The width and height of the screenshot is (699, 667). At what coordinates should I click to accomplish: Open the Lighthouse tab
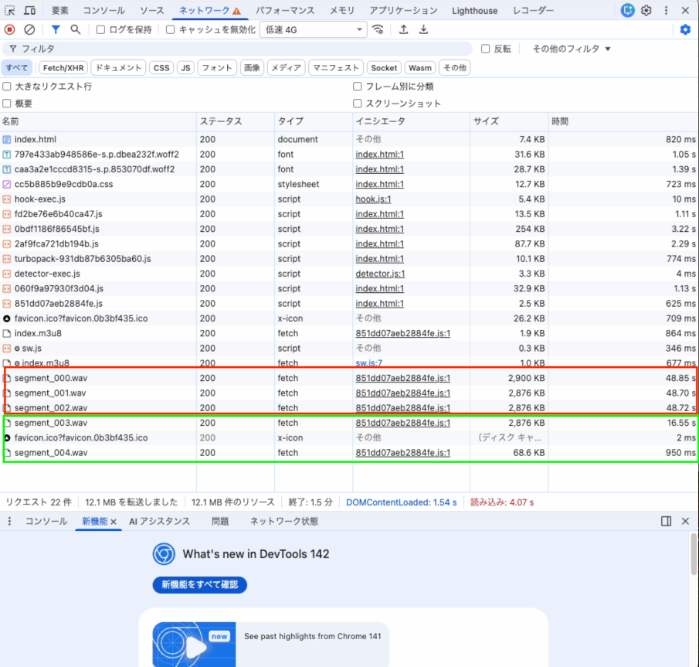tap(475, 10)
